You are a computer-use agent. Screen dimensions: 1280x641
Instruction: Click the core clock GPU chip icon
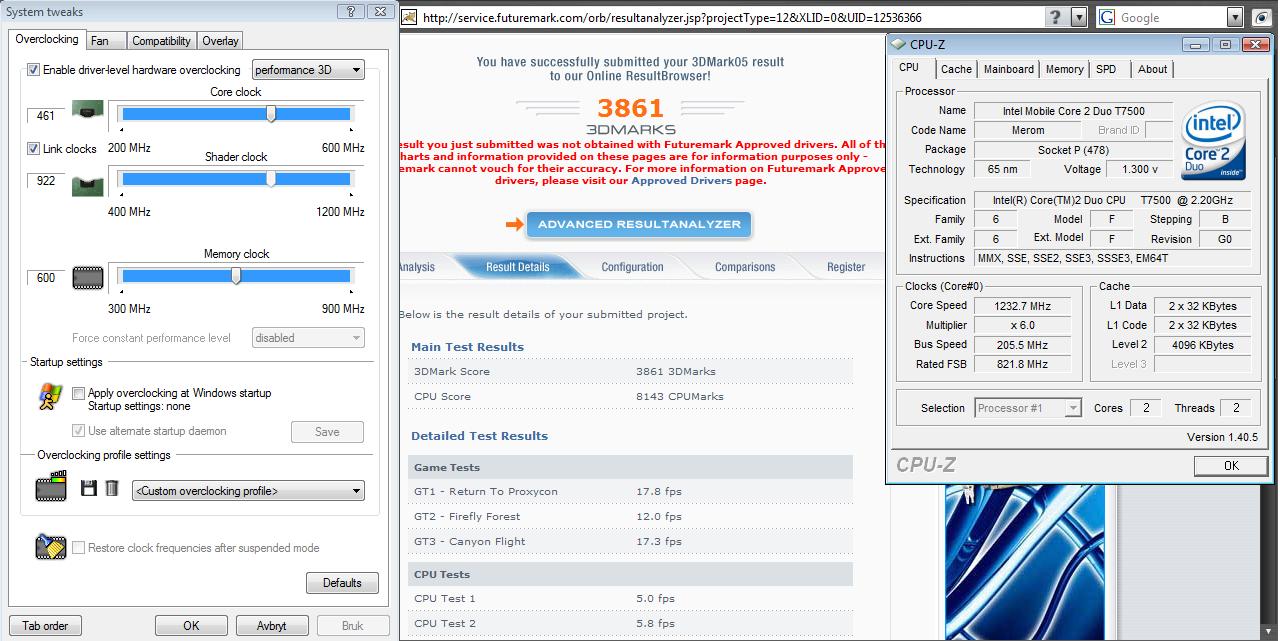pyautogui.click(x=88, y=112)
